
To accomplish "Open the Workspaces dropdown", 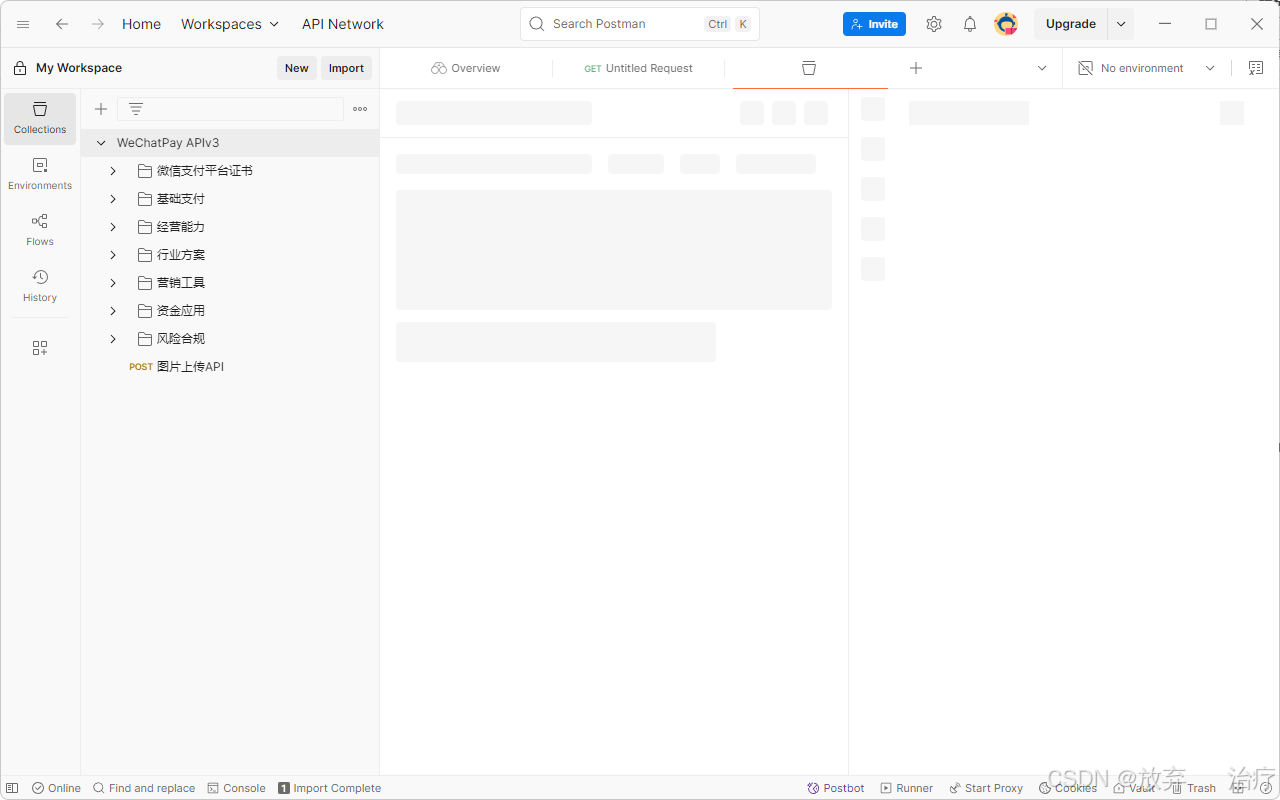I will coord(230,24).
